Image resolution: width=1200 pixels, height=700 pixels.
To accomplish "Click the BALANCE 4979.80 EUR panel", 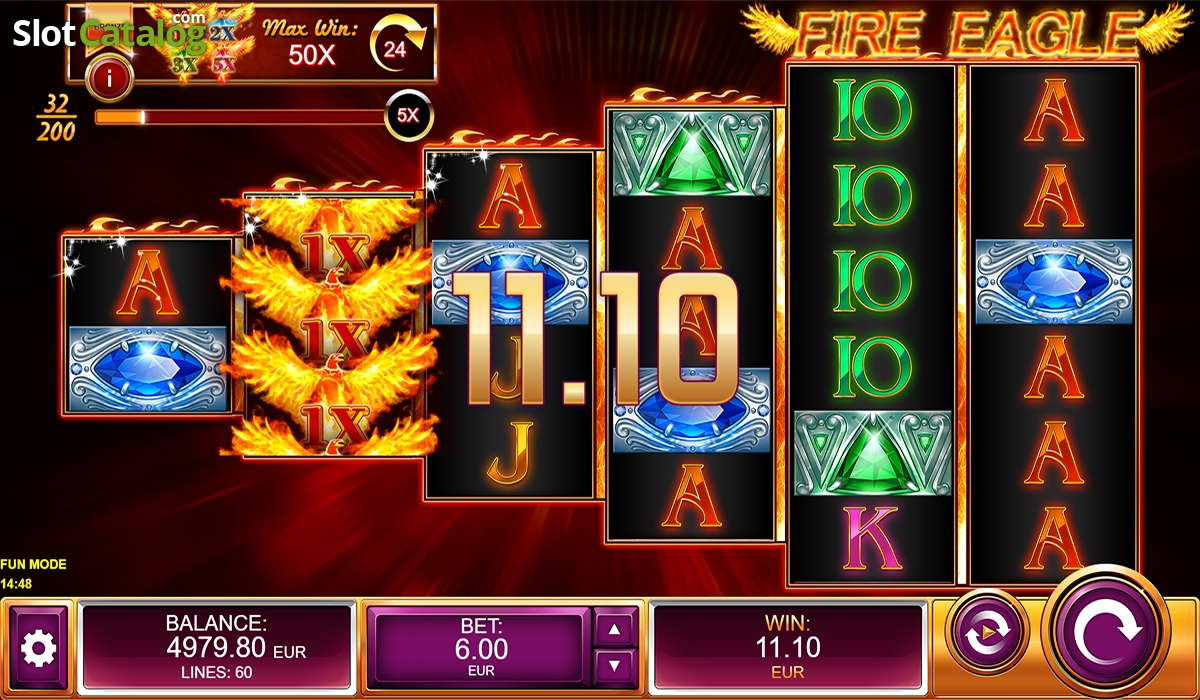I will 216,647.
